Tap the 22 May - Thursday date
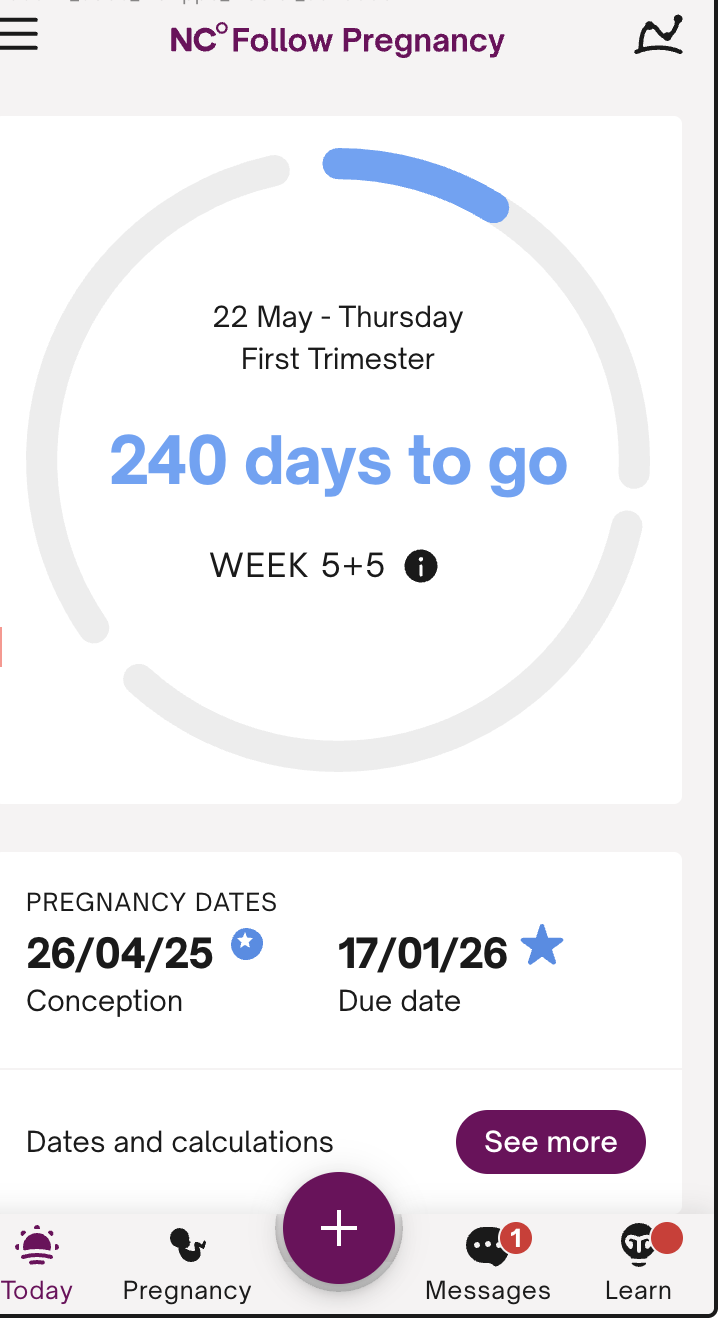This screenshot has height=1320, width=722. coord(338,318)
